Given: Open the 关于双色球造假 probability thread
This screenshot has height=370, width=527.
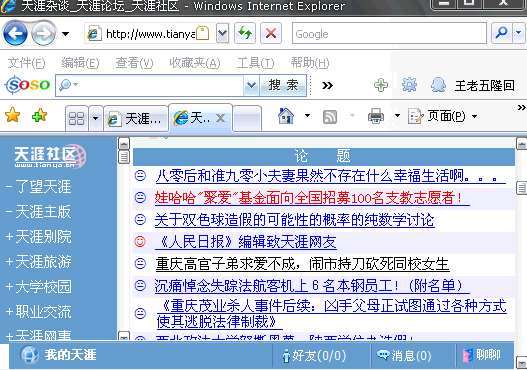Looking at the screenshot, I should [x=294, y=220].
